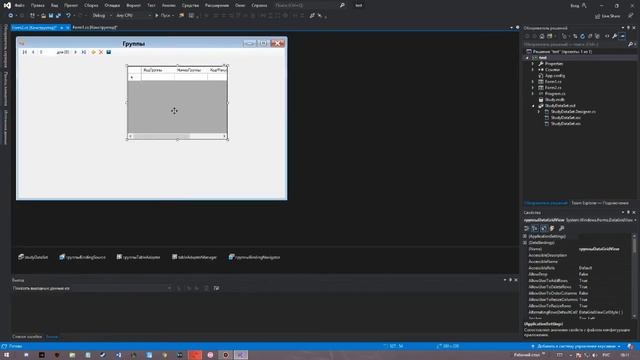This screenshot has width=640, height=360.
Task: Click the yellow Add New navigator icon
Action: [x=93, y=52]
